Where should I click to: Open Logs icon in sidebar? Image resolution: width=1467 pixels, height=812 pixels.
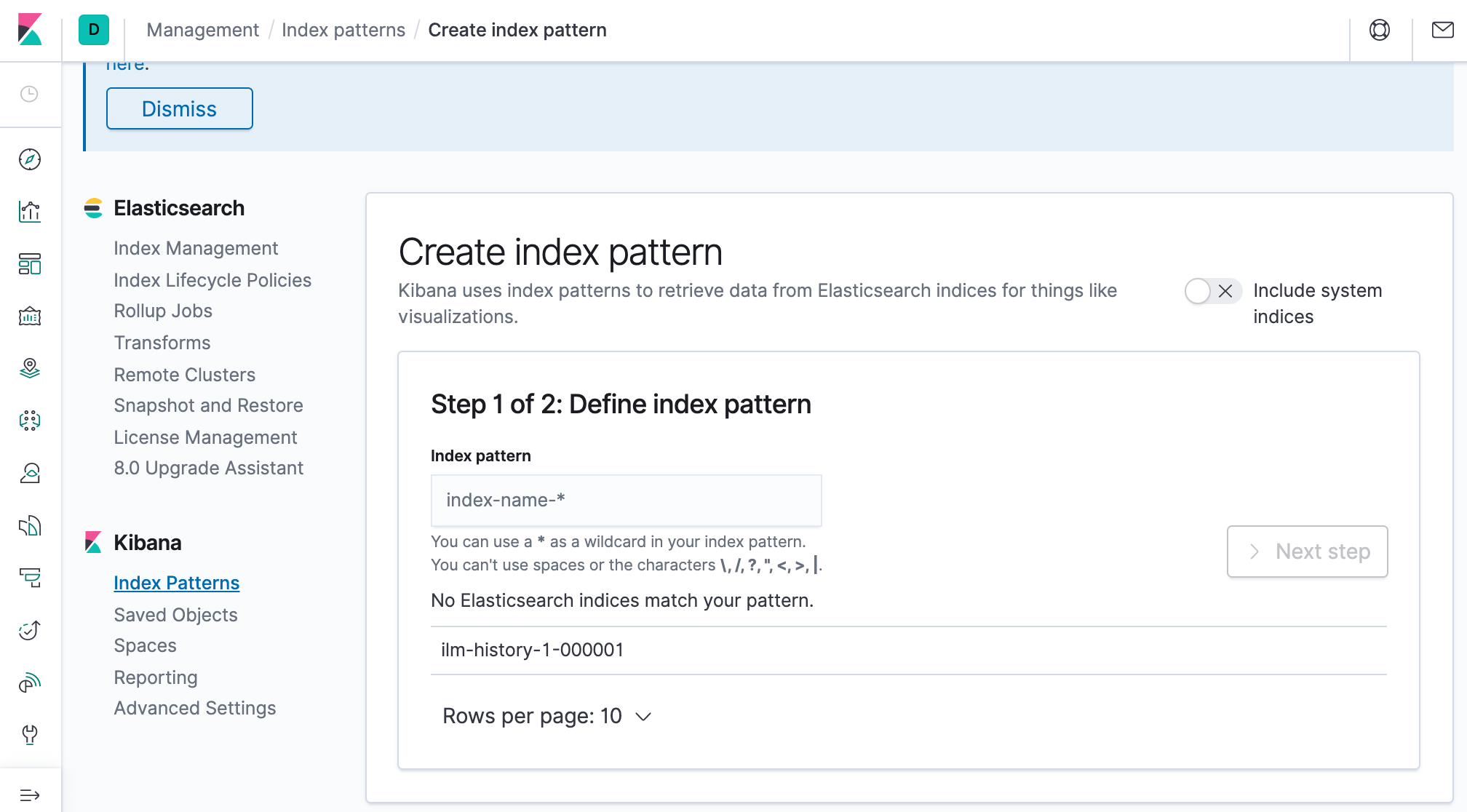click(x=30, y=526)
